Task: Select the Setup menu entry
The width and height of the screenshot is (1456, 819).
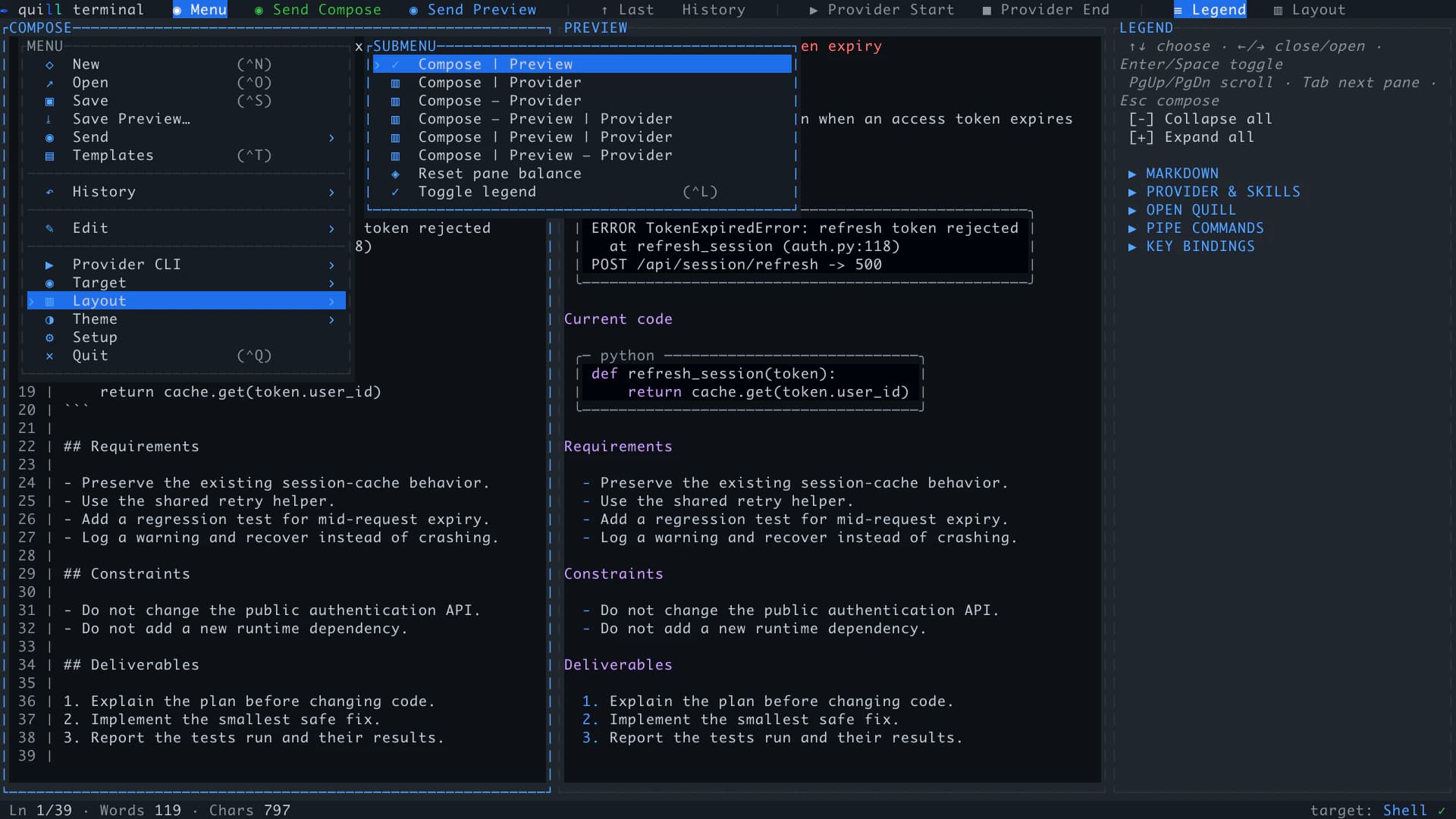Action: (187, 337)
